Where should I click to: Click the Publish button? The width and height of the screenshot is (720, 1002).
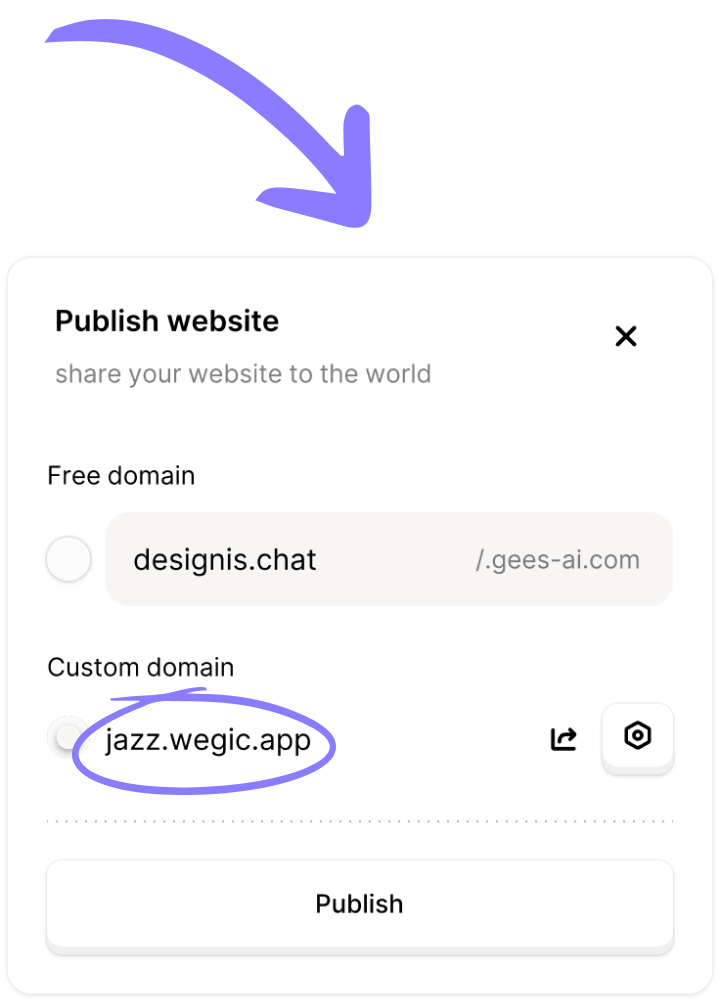(x=360, y=904)
